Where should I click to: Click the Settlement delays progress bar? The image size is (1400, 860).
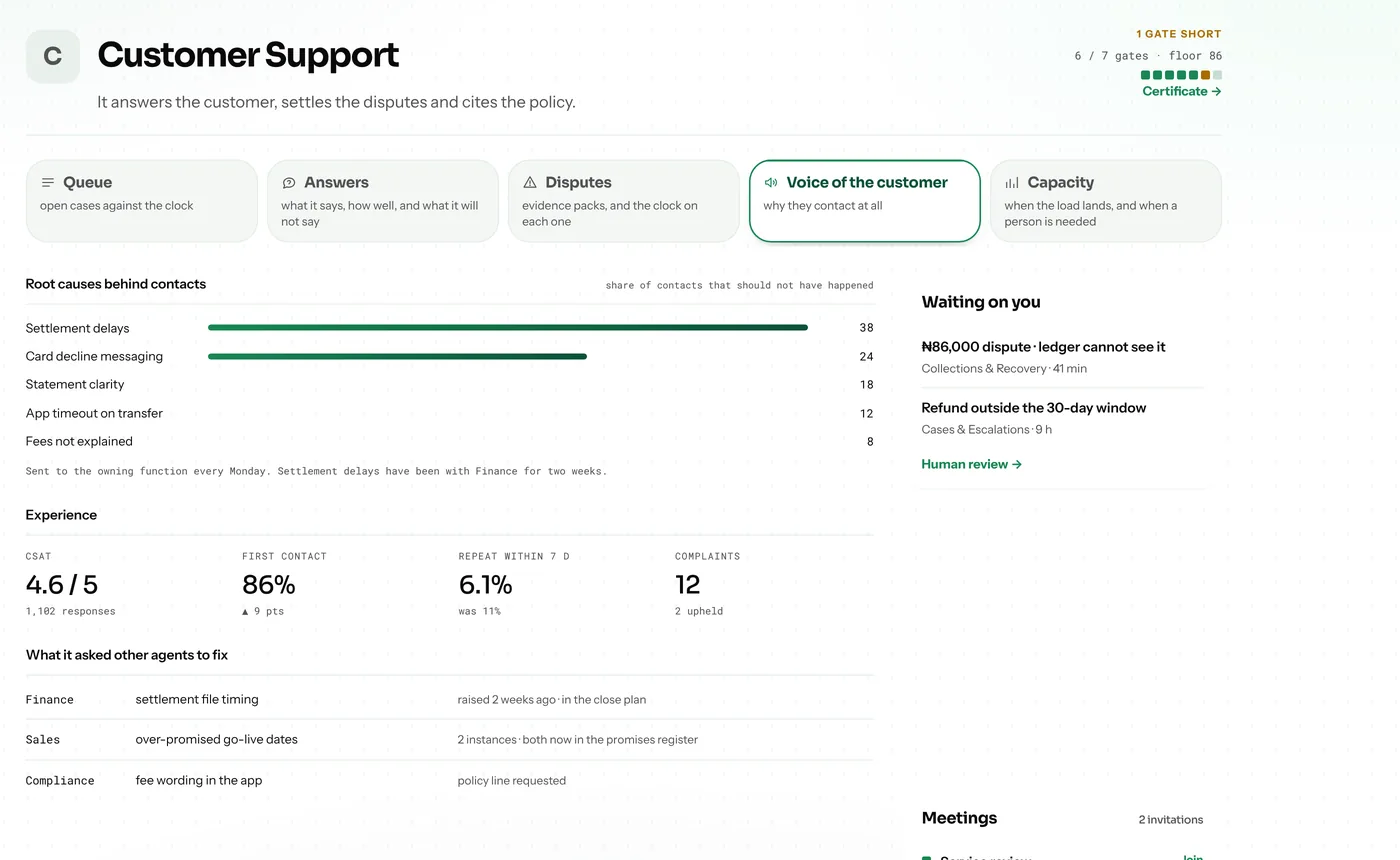click(x=508, y=328)
